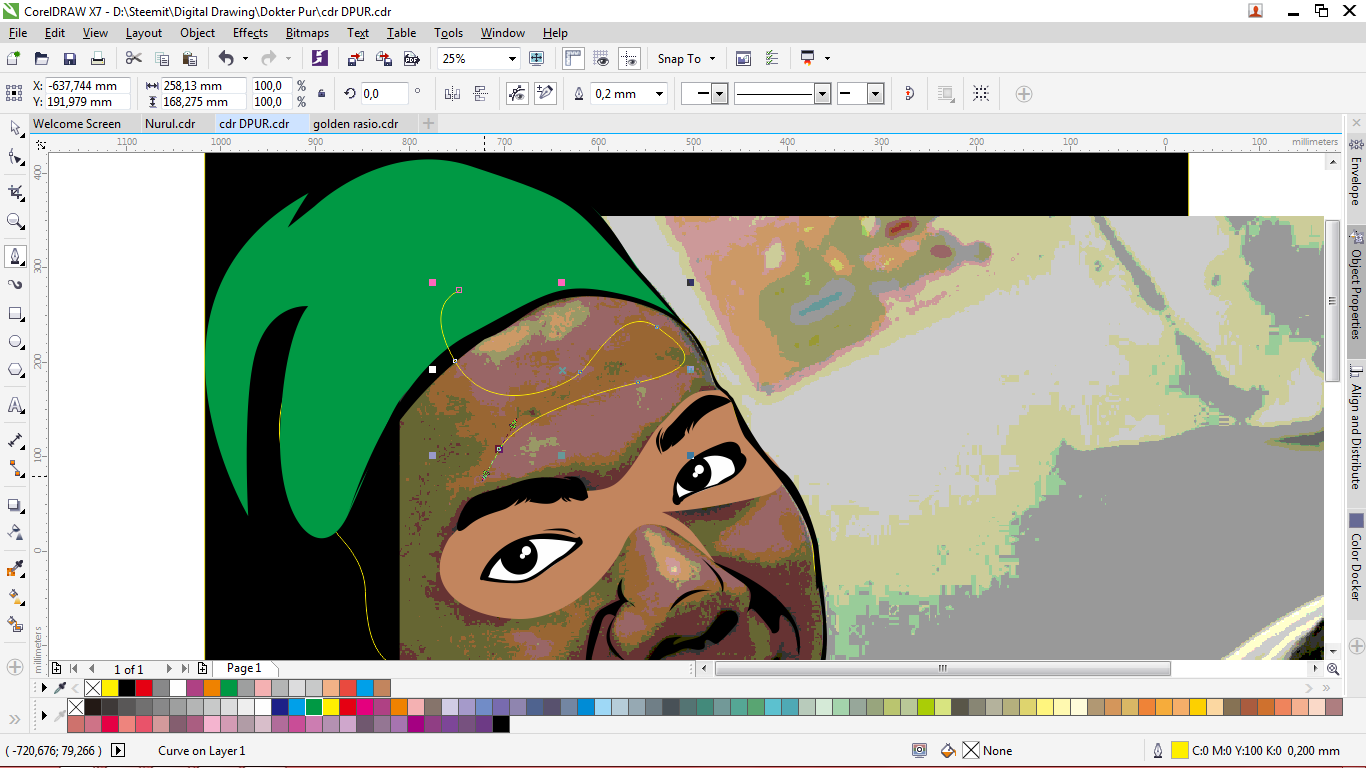The image size is (1366, 768).
Task: Select the Rectangle tool in toolbox
Action: [x=15, y=314]
